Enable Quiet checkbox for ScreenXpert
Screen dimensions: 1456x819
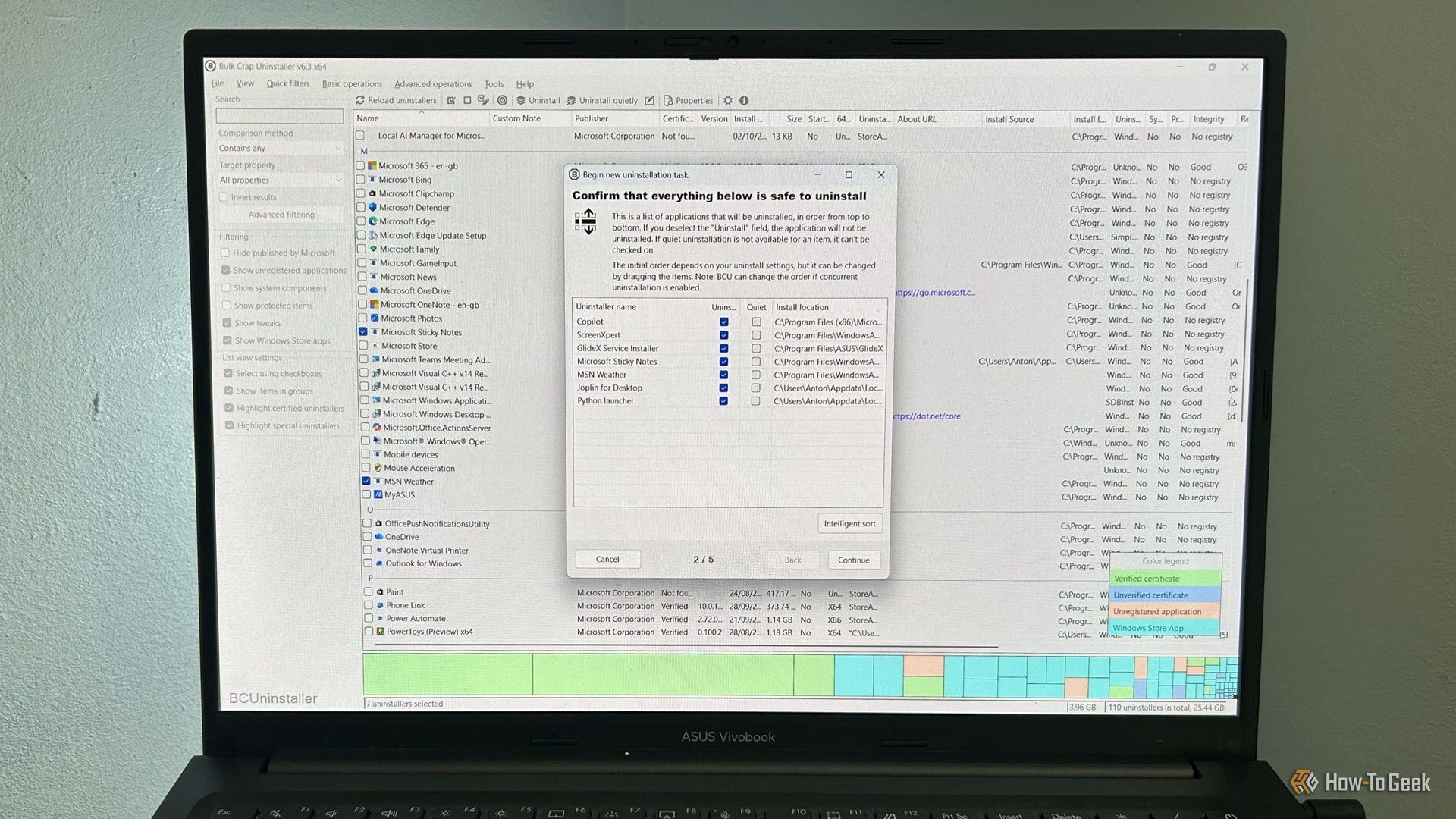pos(756,335)
